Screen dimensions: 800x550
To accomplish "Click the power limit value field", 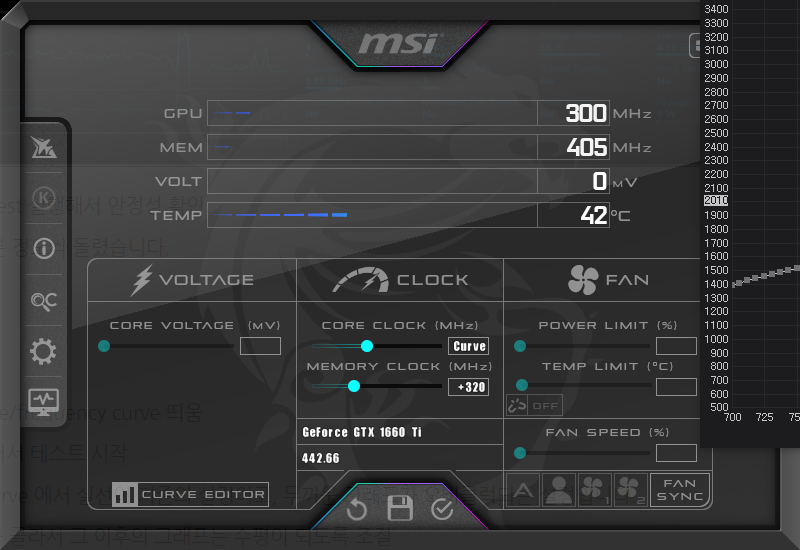I will (x=677, y=346).
